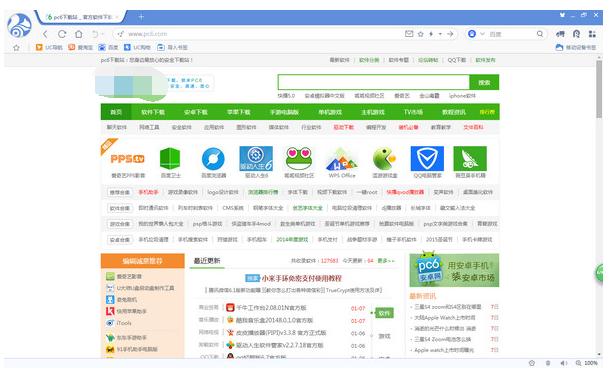Go back with the back arrow

pos(45,34)
